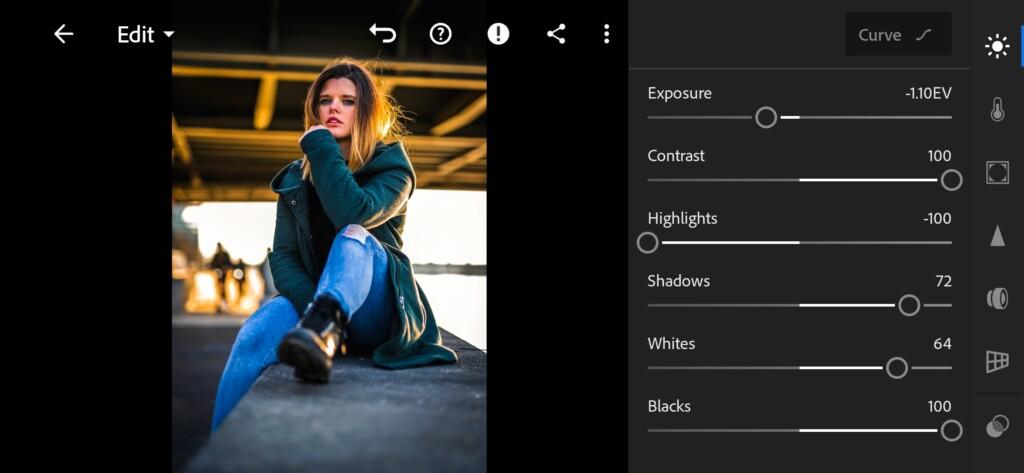
Task: Share the photo using share icon
Action: pyautogui.click(x=556, y=34)
